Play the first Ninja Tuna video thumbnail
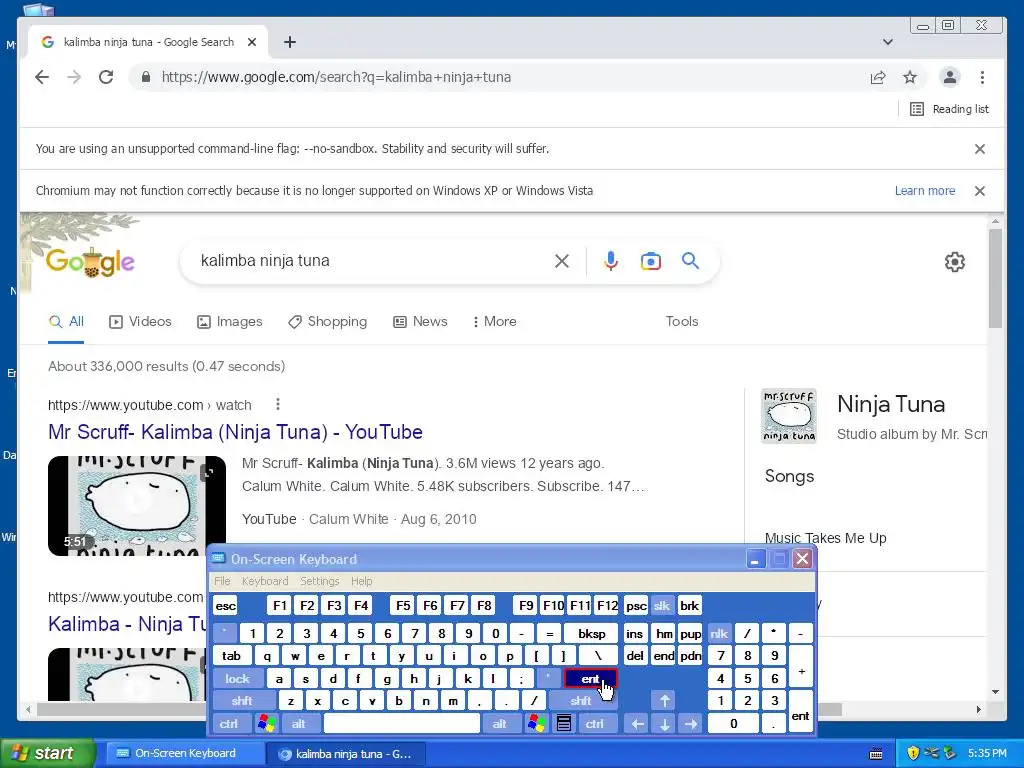The image size is (1024, 768). coord(136,506)
